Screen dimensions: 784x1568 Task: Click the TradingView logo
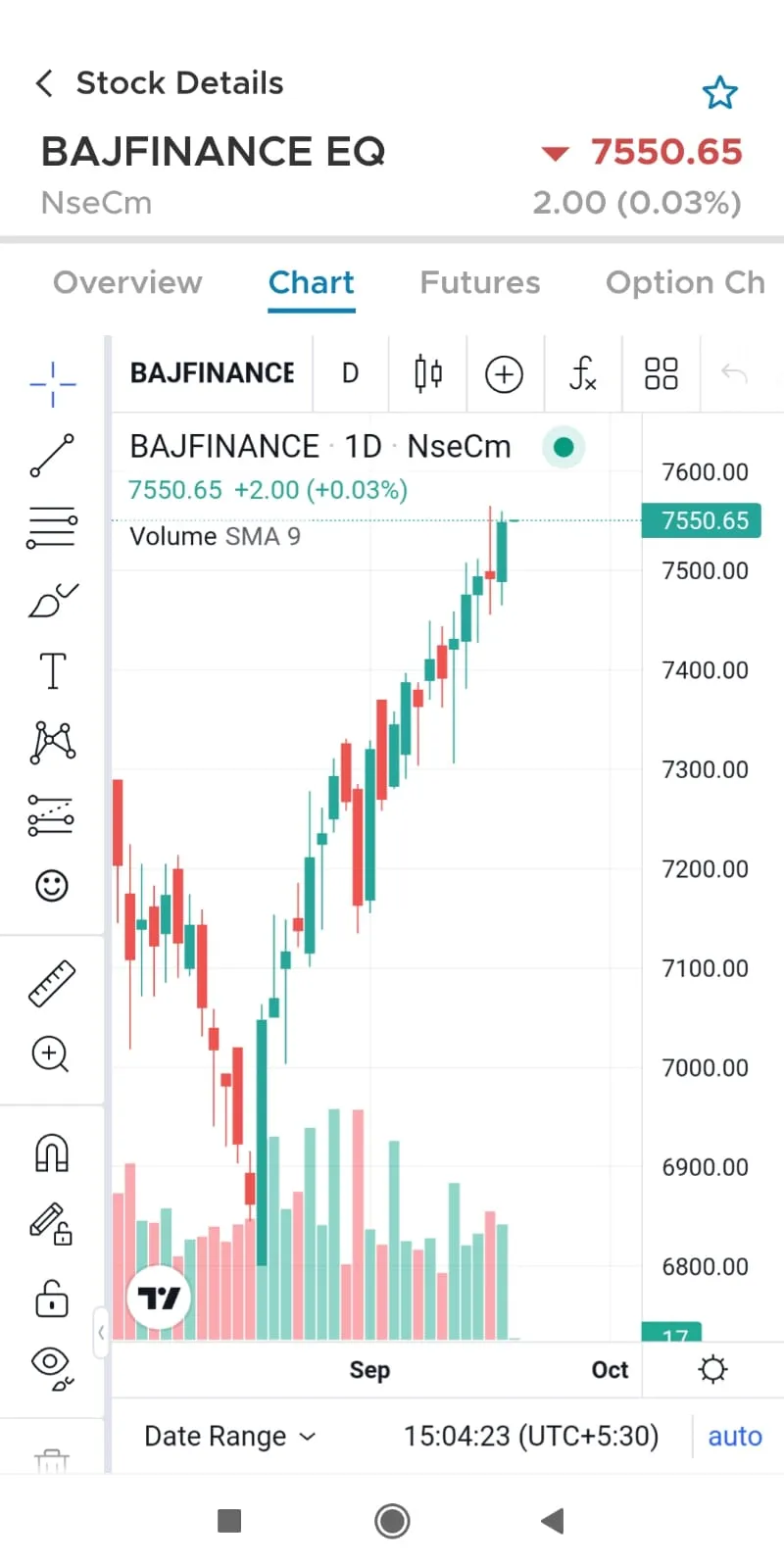pyautogui.click(x=159, y=1298)
